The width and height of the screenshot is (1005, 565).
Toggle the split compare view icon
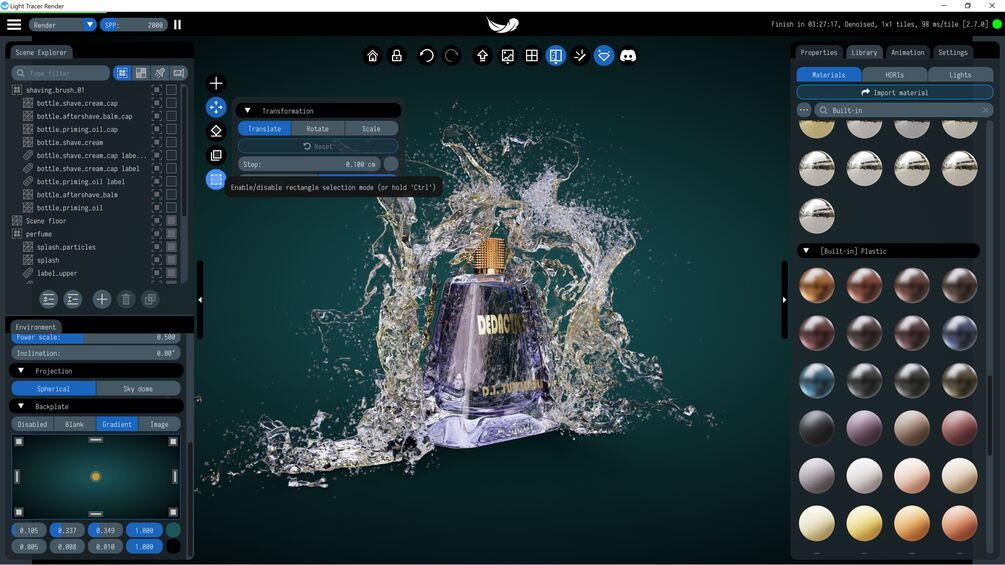[556, 56]
